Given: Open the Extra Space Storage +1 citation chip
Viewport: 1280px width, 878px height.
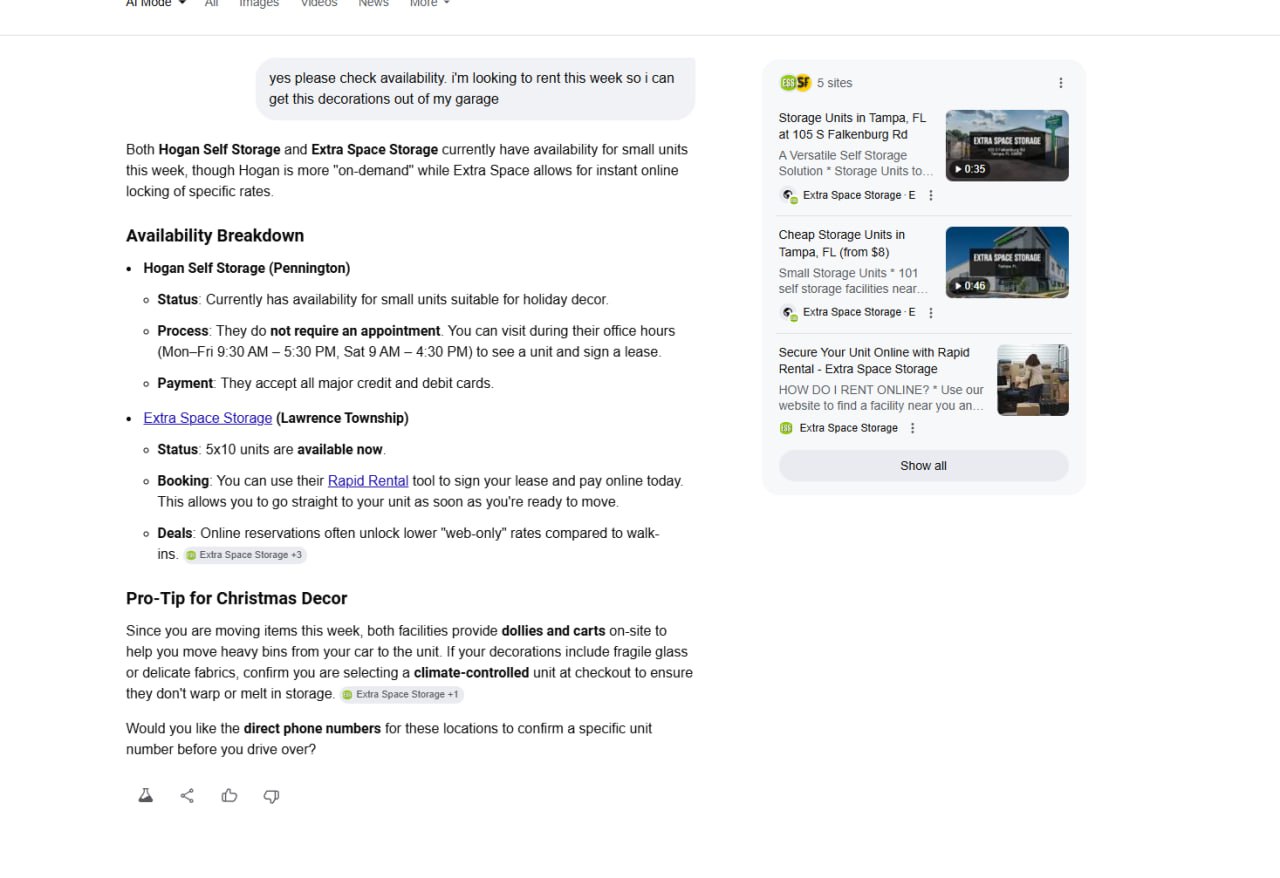Looking at the screenshot, I should pos(401,694).
